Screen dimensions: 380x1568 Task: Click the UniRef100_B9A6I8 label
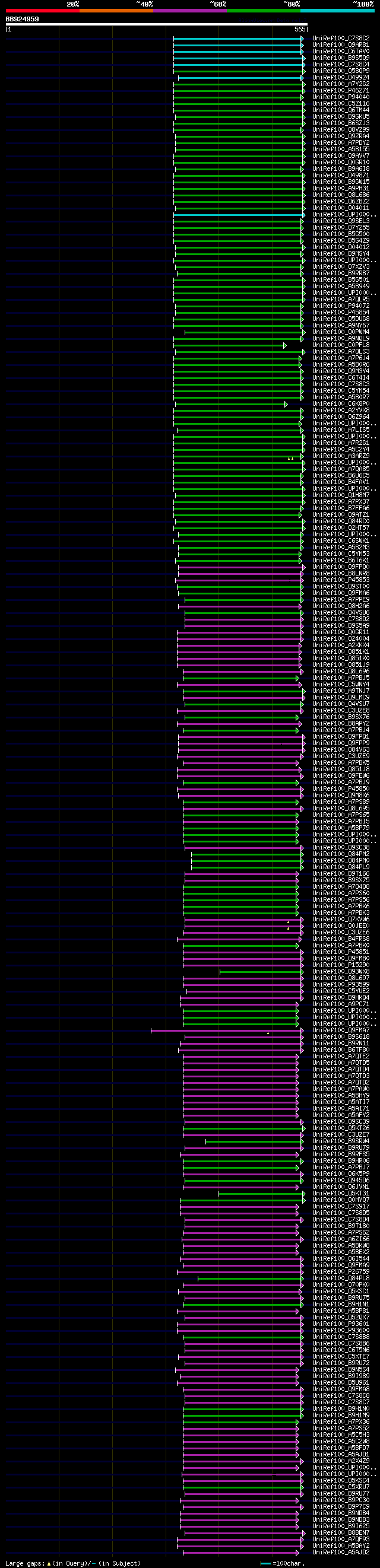pyautogui.click(x=341, y=168)
